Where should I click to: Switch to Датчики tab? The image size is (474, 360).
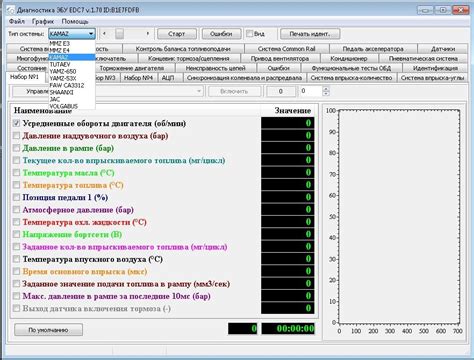[x=443, y=49]
